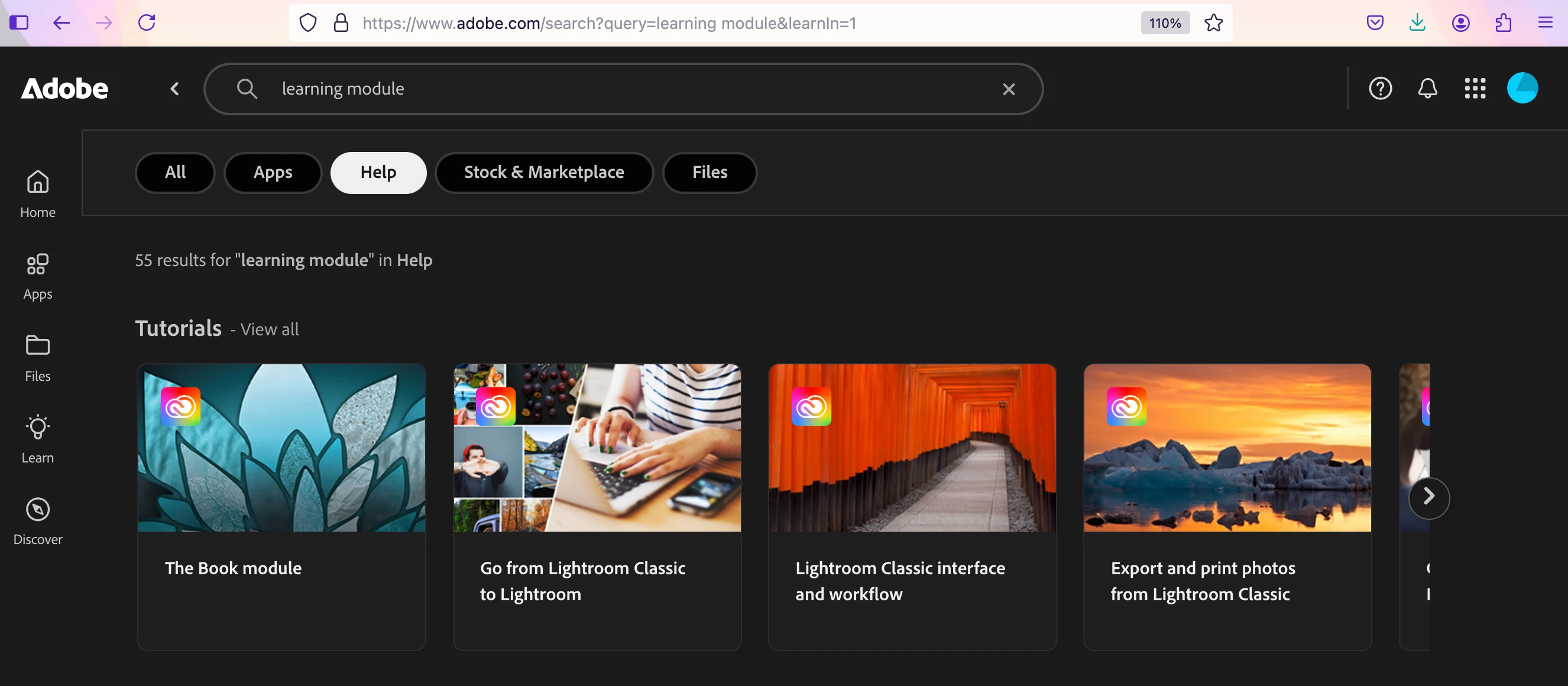Open the apps grid launcher
This screenshot has height=686, width=1568.
1475,89
